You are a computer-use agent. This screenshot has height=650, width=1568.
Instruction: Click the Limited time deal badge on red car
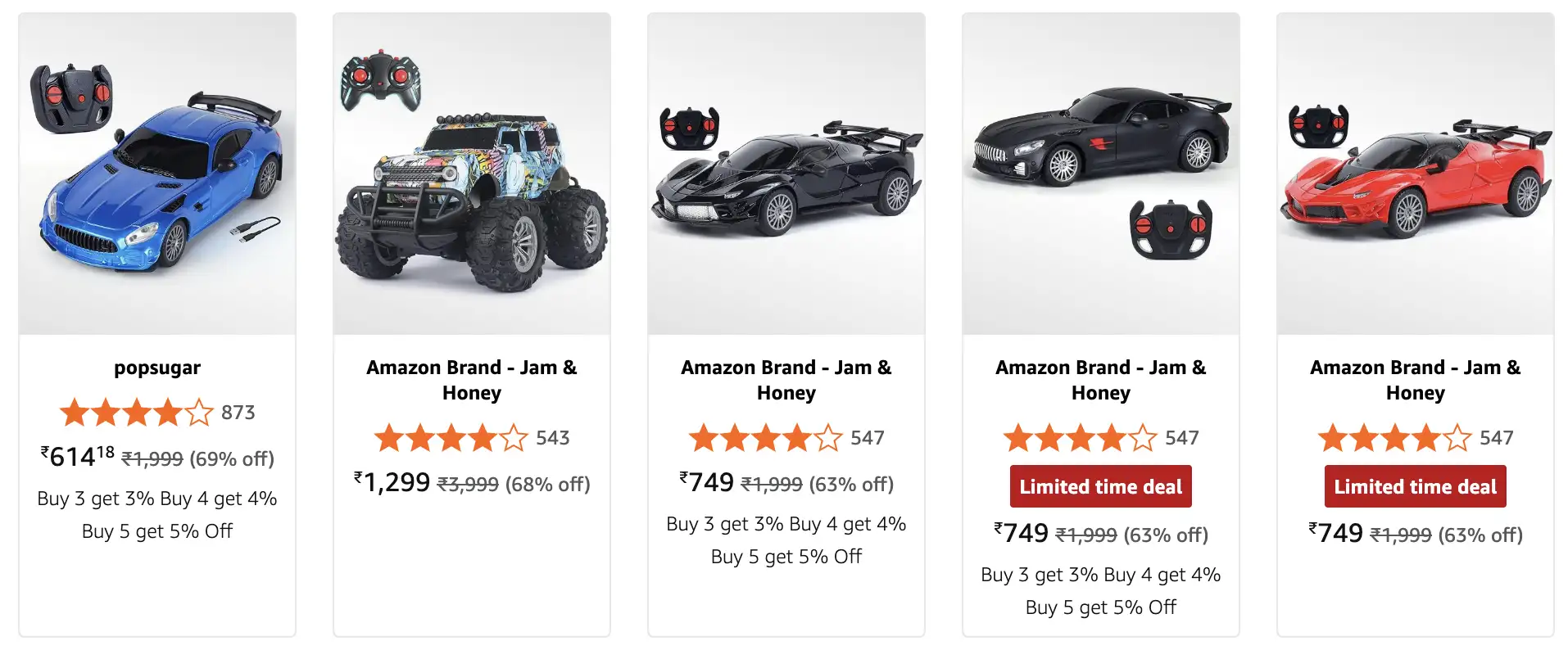[1415, 485]
